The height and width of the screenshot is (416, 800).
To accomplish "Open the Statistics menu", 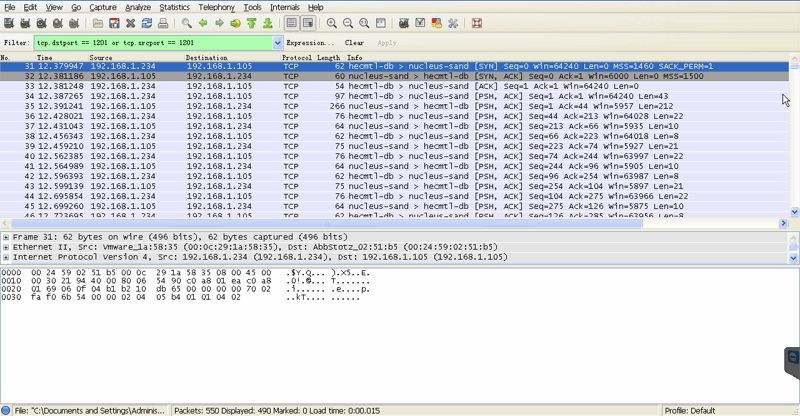I will pos(174,7).
